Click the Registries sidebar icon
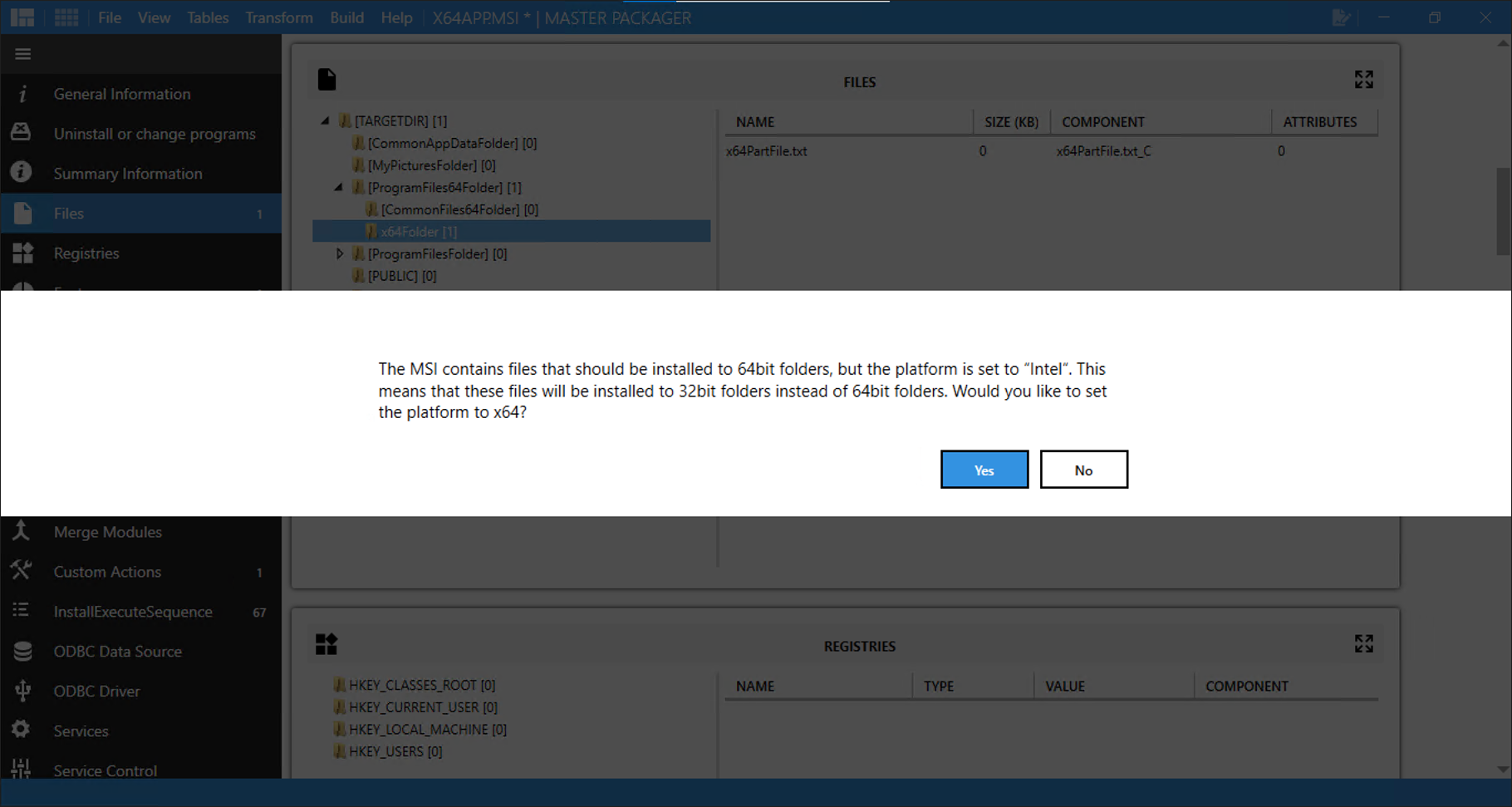Viewport: 1512px width, 807px height. (22, 253)
